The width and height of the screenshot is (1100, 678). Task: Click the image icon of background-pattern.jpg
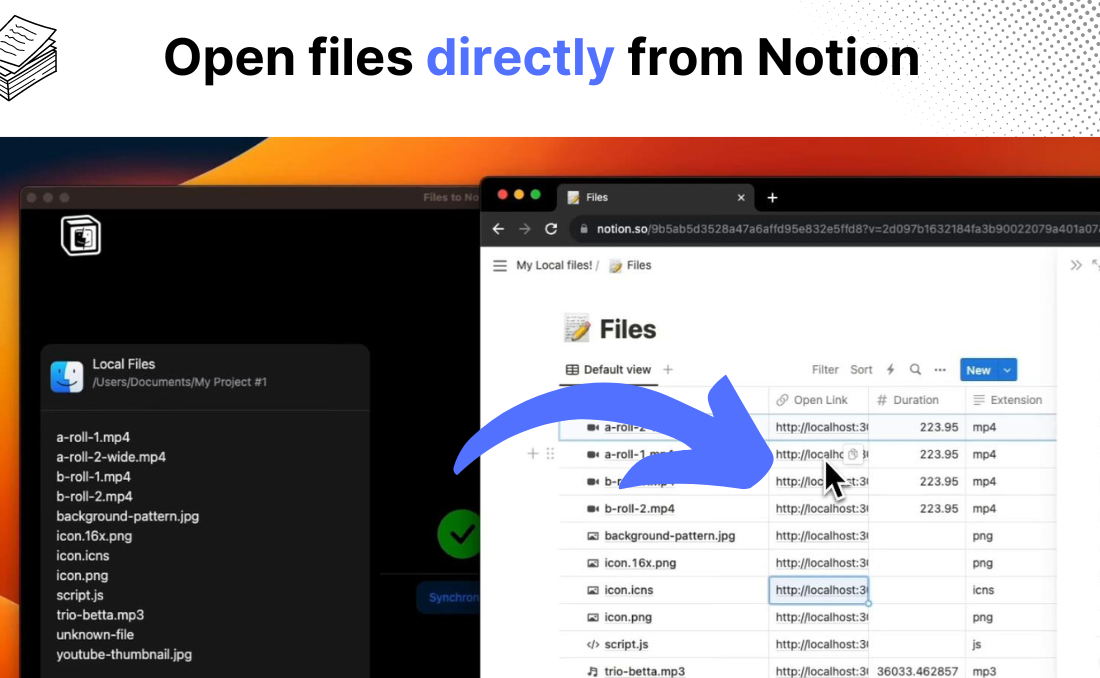click(x=593, y=536)
